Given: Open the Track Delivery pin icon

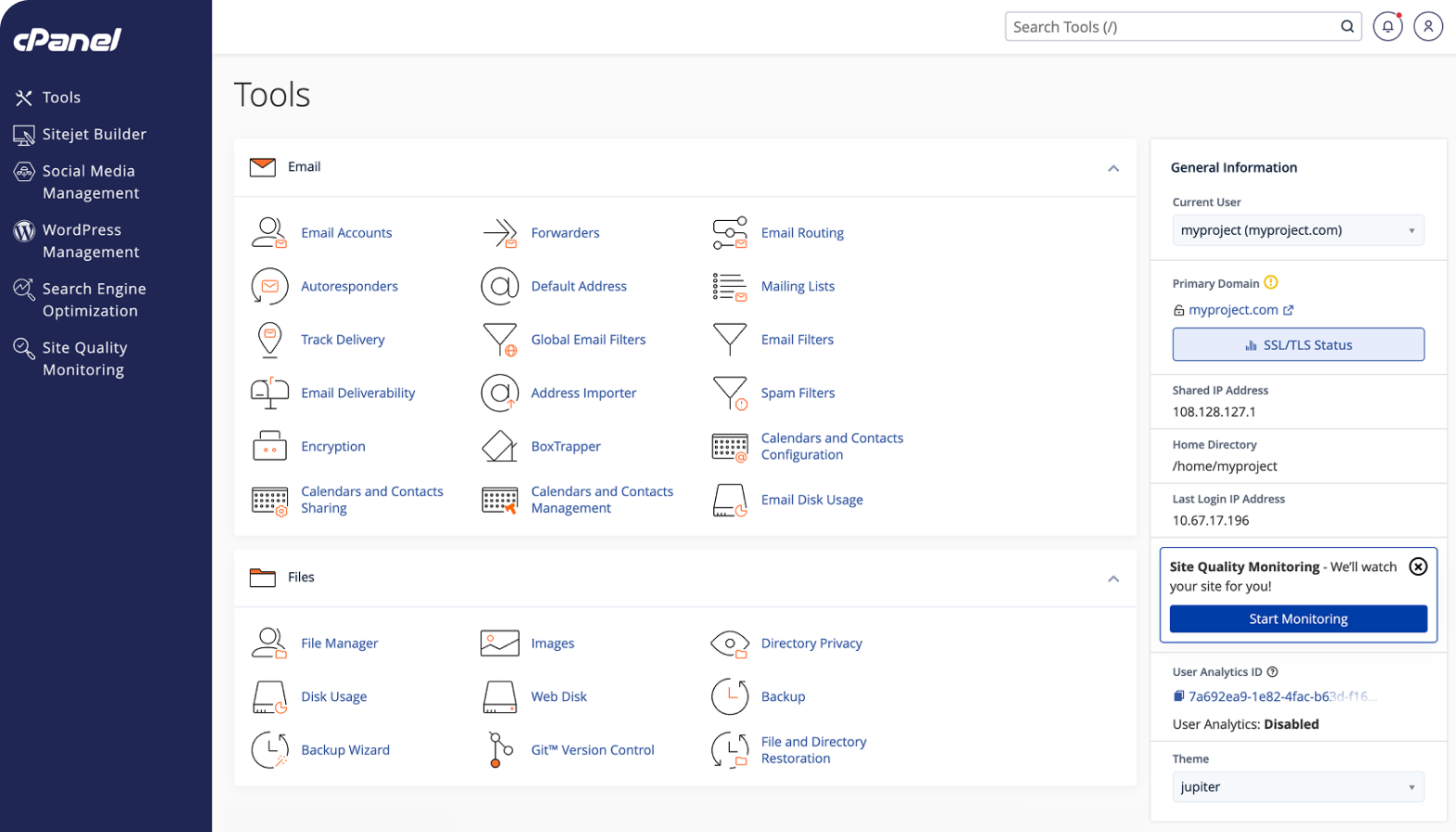Looking at the screenshot, I should [x=269, y=340].
